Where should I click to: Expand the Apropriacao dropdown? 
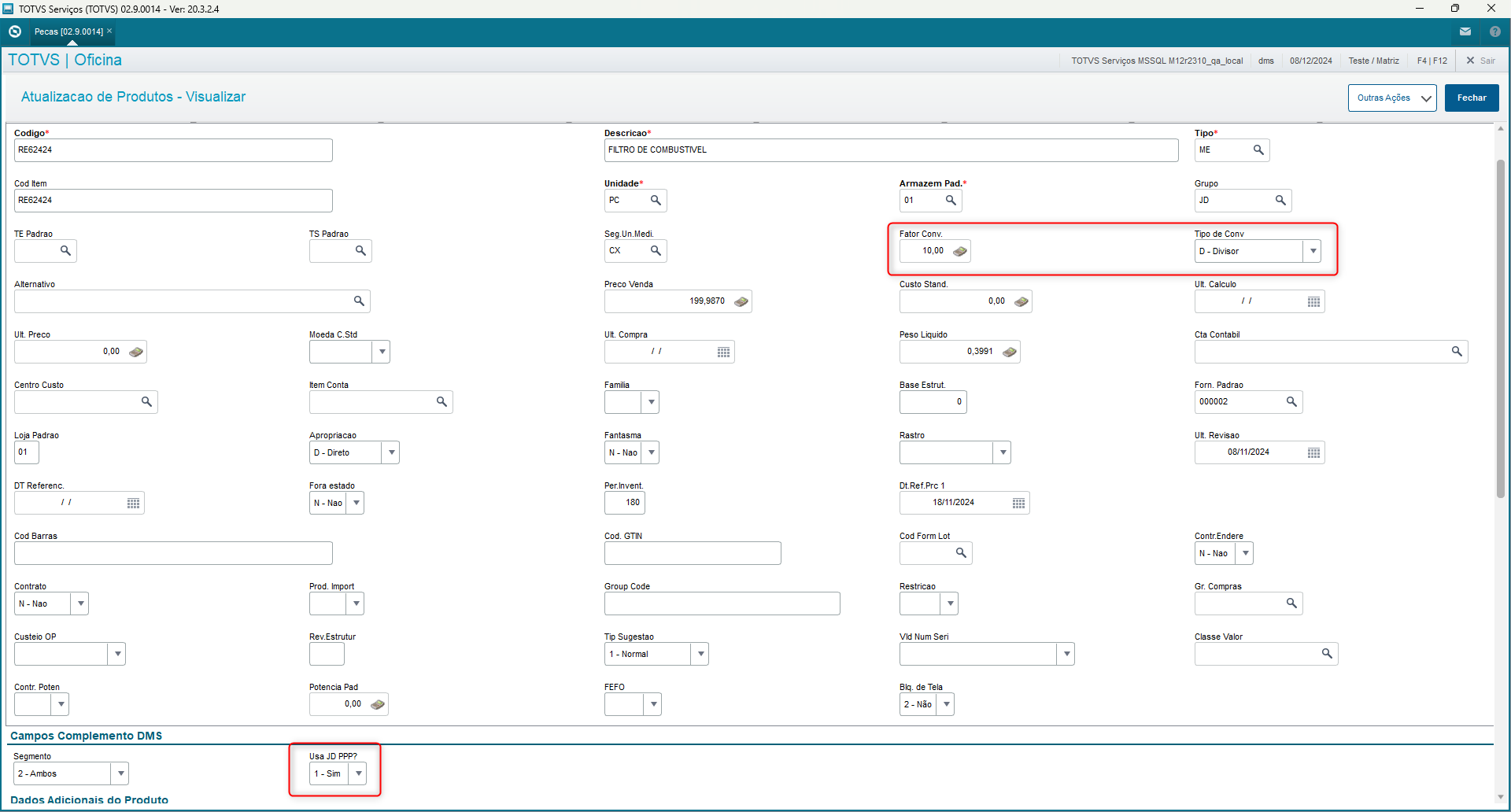(391, 452)
